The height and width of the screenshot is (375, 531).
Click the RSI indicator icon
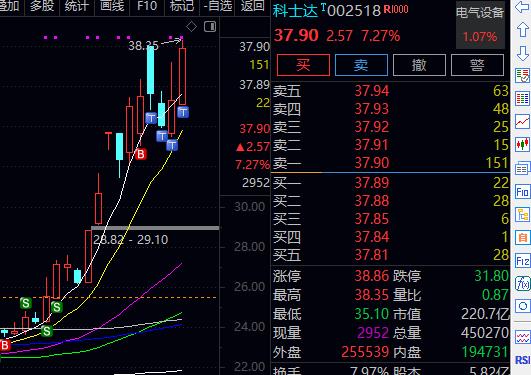tap(522, 360)
